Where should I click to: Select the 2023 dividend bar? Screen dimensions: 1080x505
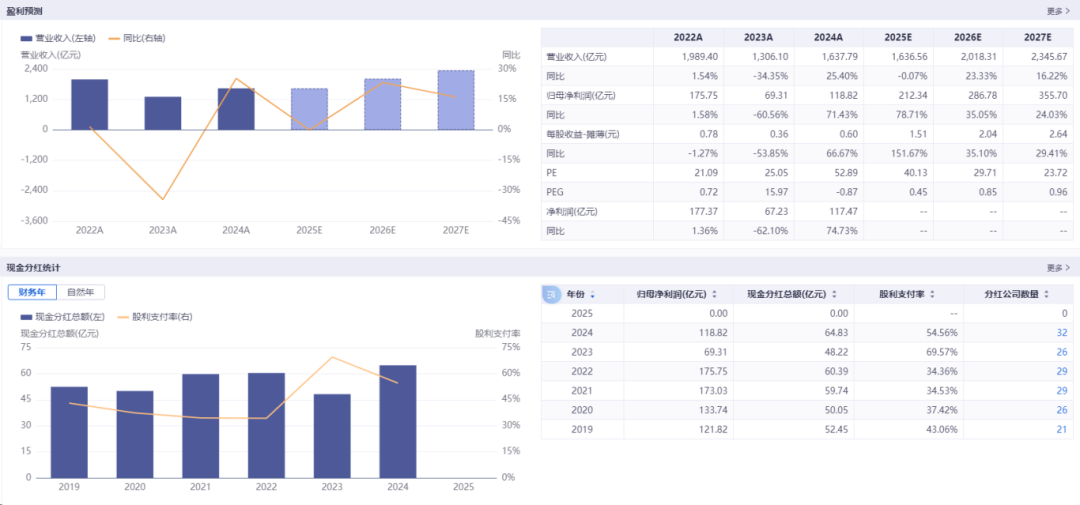pos(332,435)
